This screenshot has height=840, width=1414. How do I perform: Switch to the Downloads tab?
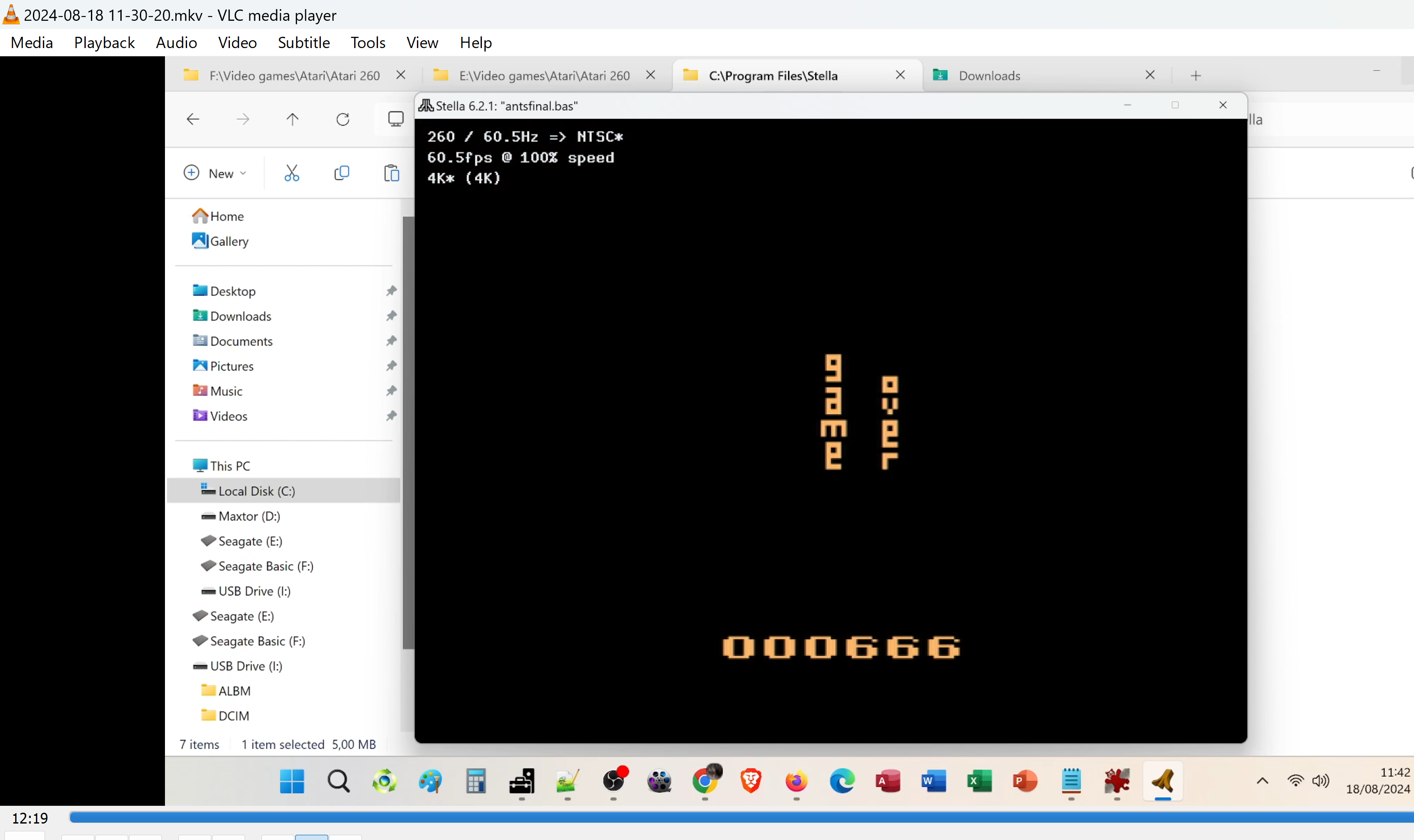coord(989,75)
